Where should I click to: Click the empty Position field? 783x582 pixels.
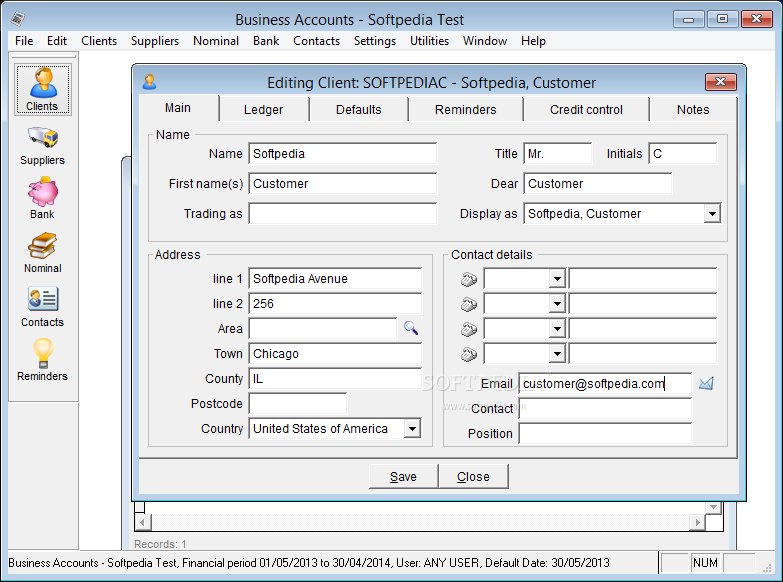605,434
